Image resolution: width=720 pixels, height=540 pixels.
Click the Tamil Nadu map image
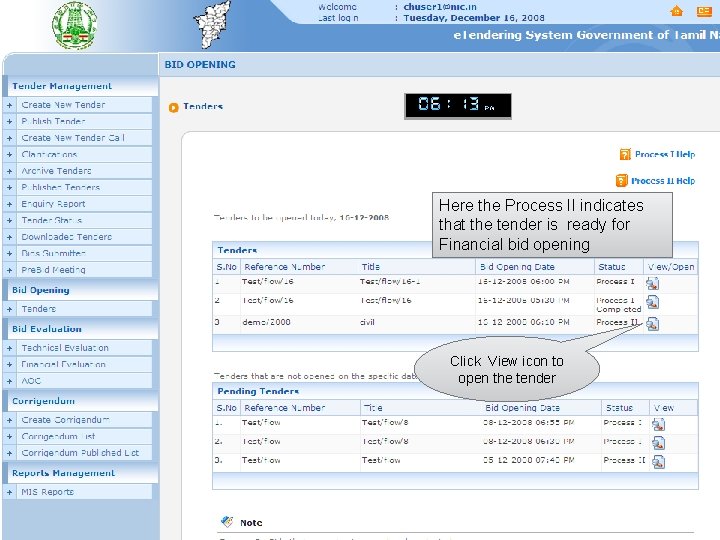coord(213,24)
